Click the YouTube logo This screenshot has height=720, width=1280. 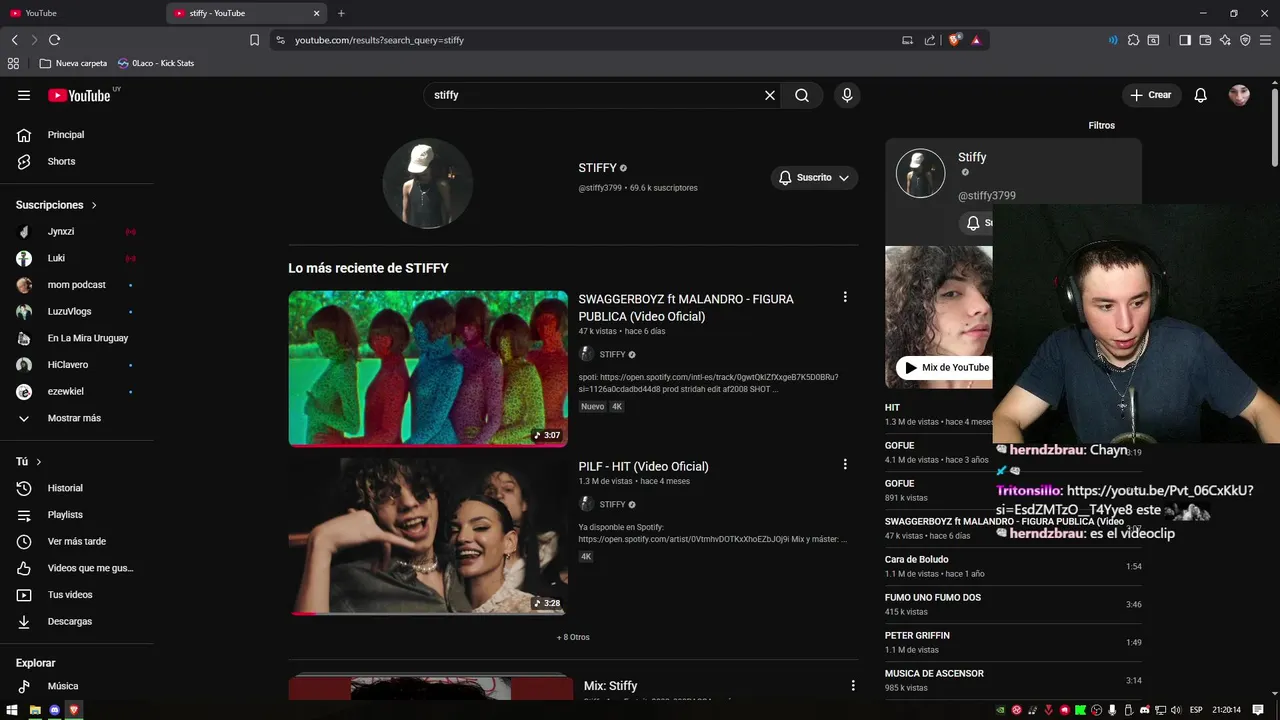80,95
